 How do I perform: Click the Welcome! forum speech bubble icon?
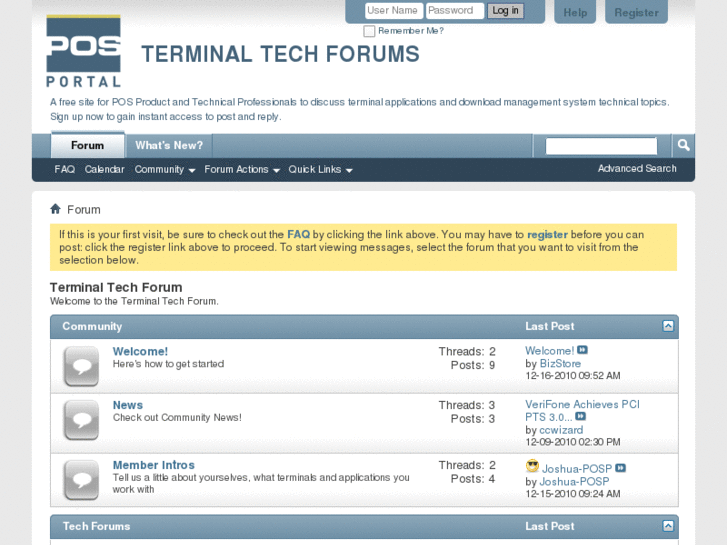(82, 366)
